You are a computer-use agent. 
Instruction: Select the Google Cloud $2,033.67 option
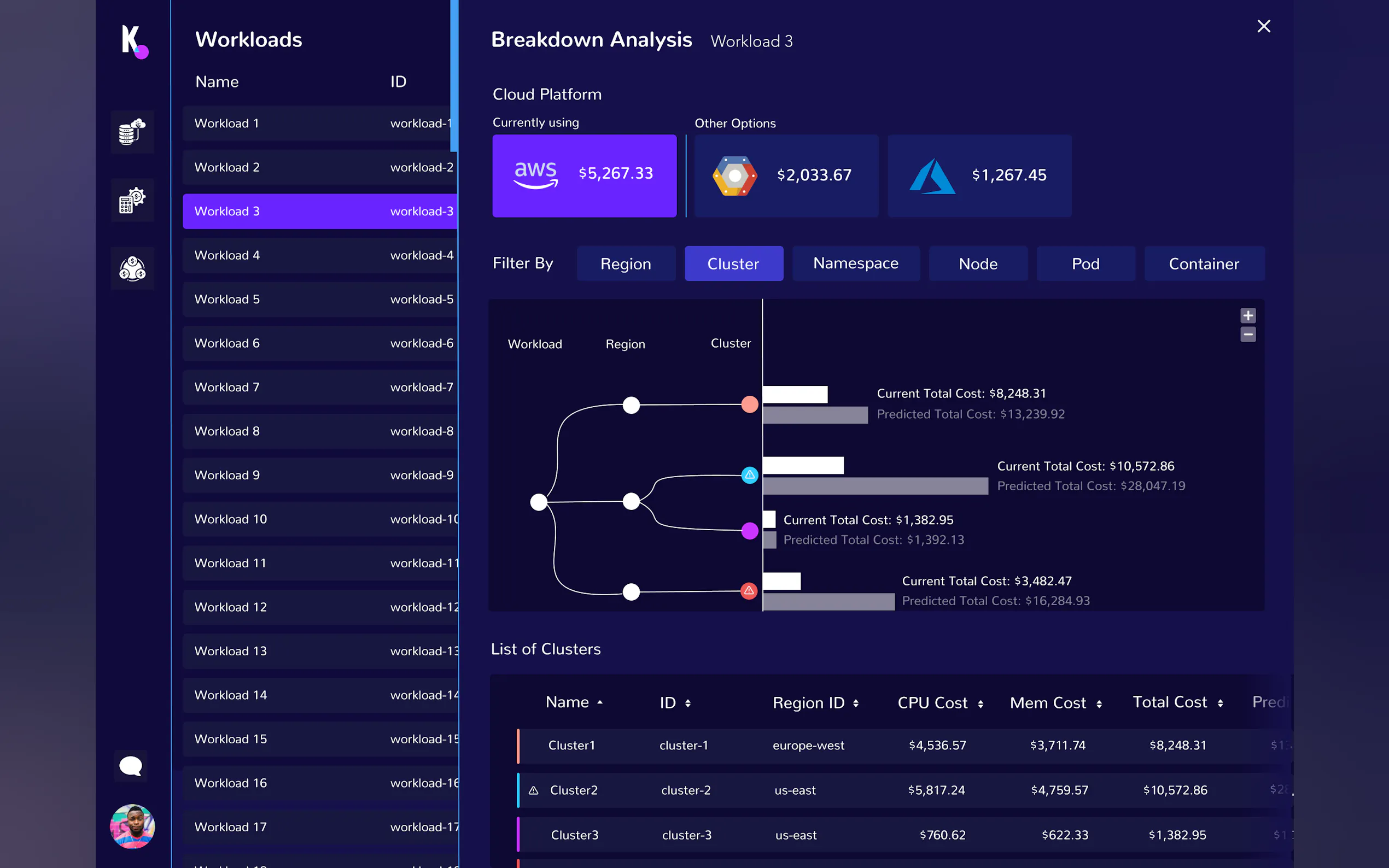point(786,175)
